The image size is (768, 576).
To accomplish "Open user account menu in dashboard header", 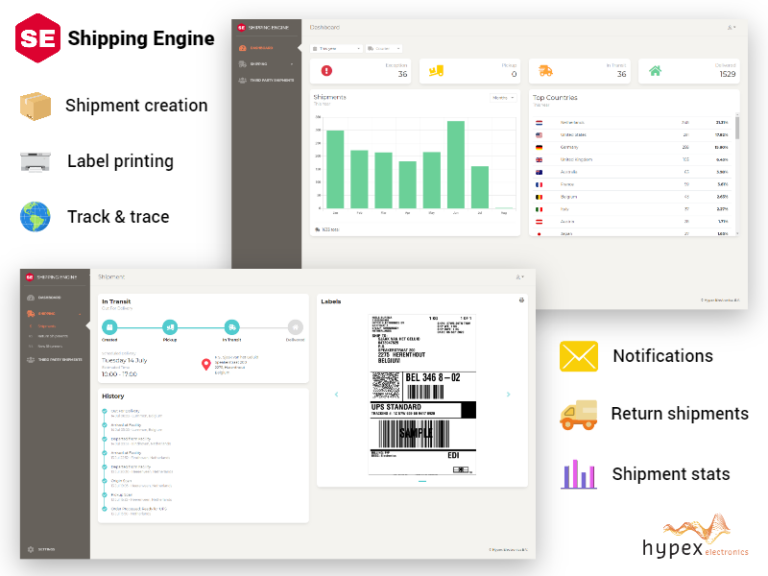I will tap(732, 27).
